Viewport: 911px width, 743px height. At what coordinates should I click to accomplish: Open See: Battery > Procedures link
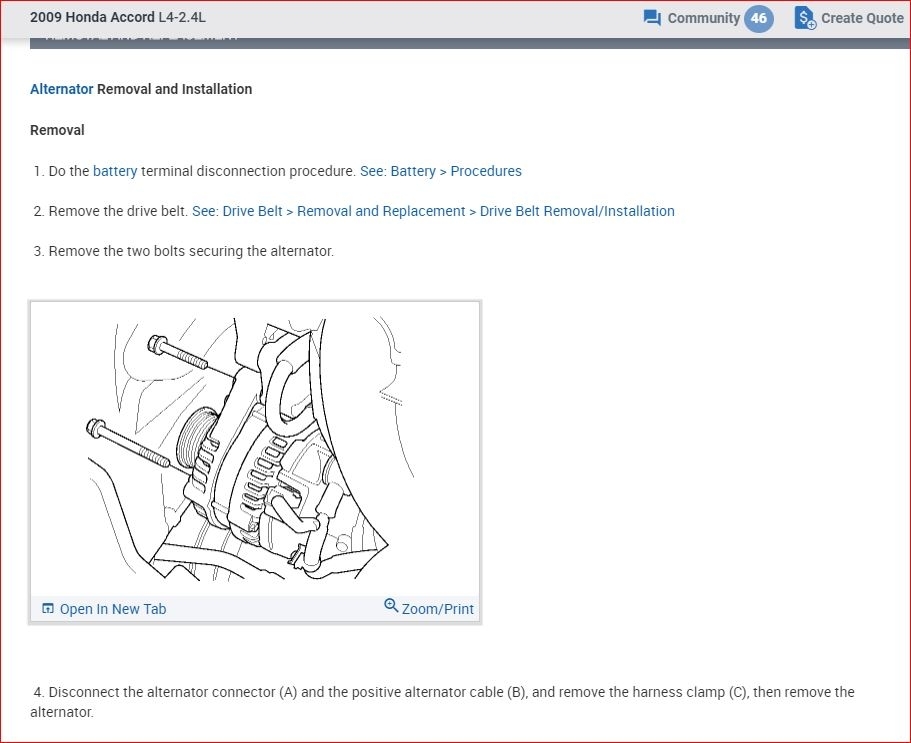tap(441, 171)
